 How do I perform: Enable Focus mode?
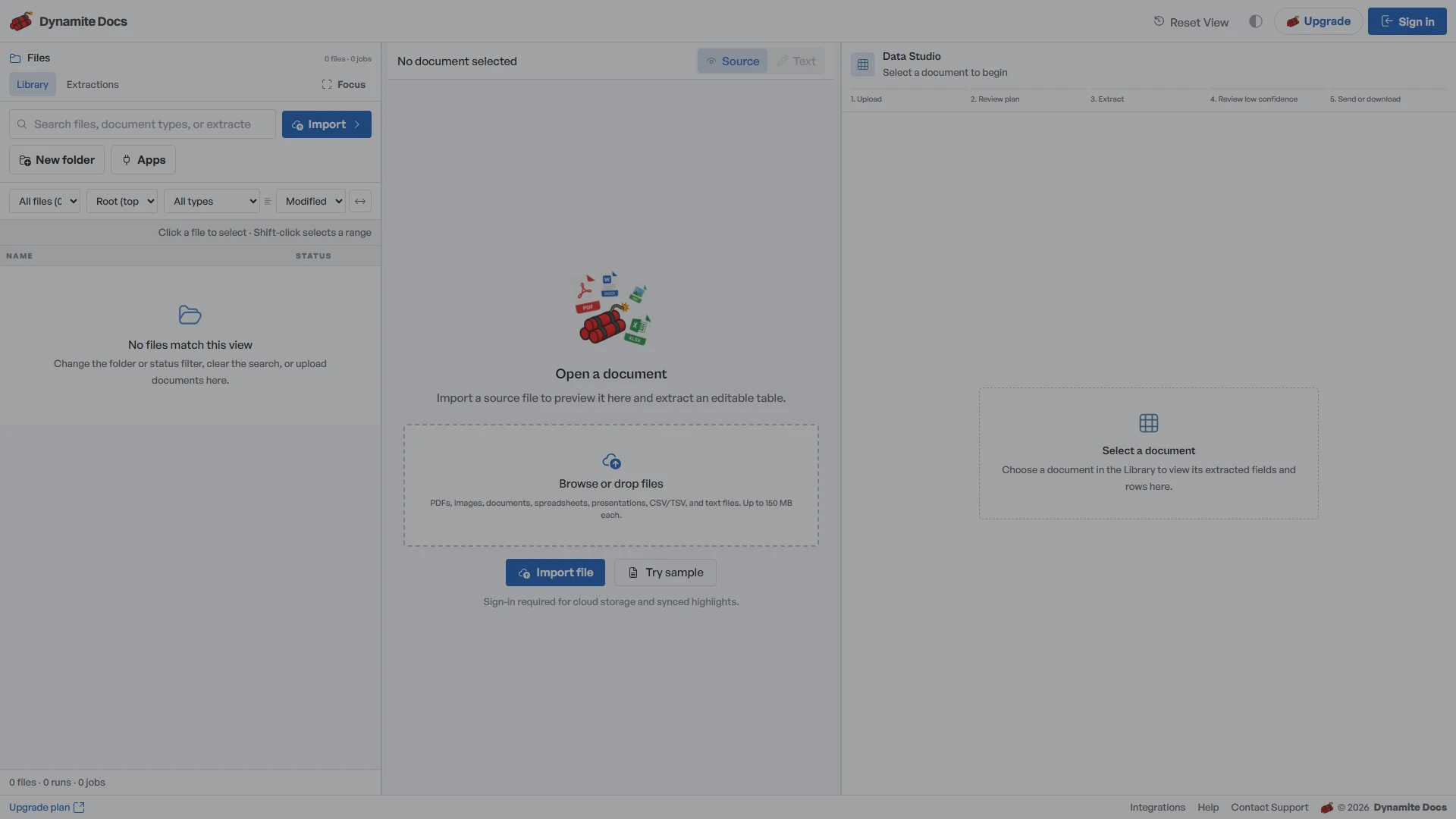pos(344,84)
